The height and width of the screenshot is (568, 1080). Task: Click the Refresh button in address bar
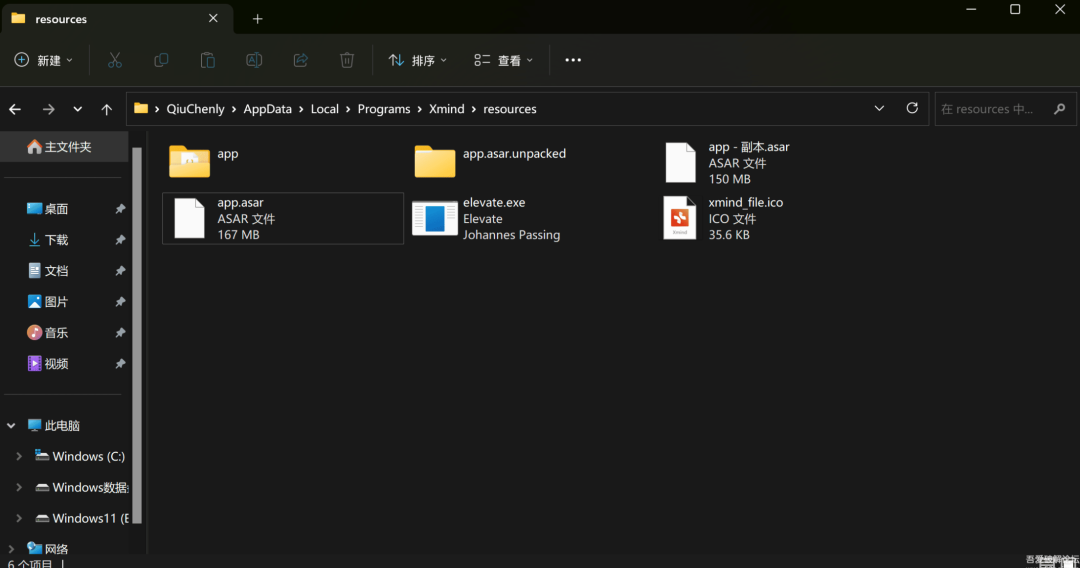(x=912, y=108)
